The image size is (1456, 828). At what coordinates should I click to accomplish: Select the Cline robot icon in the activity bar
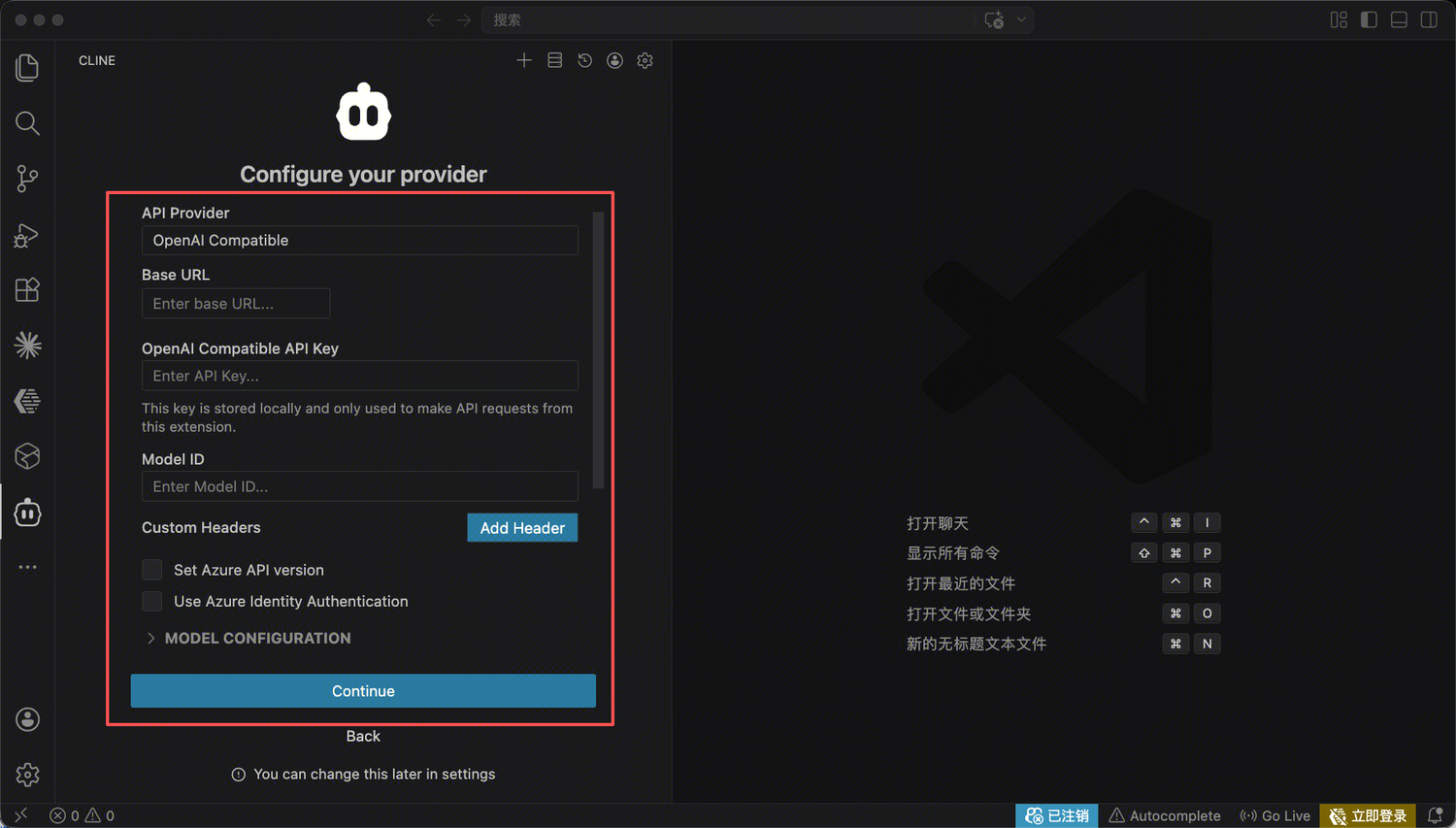(x=27, y=513)
